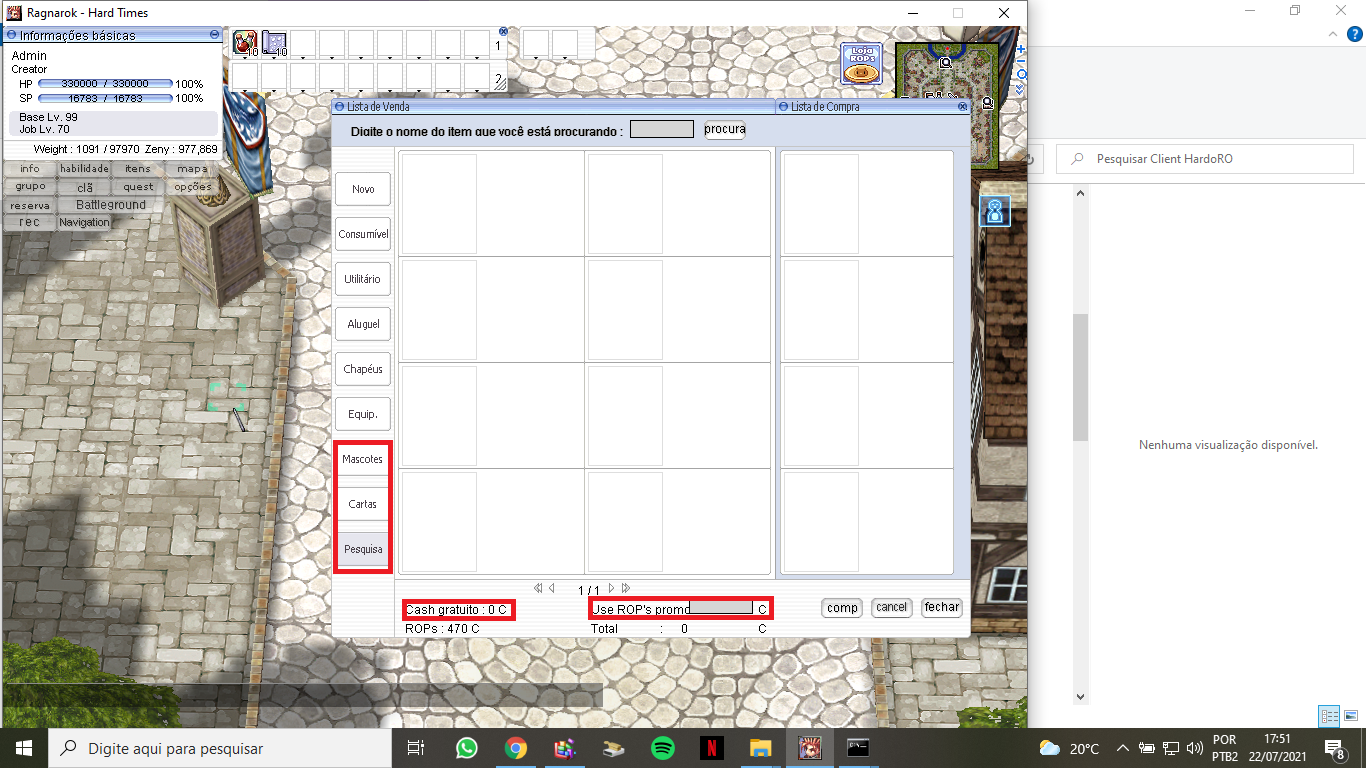Click the blue character status icon on the right
The image size is (1366, 768).
tap(995, 211)
